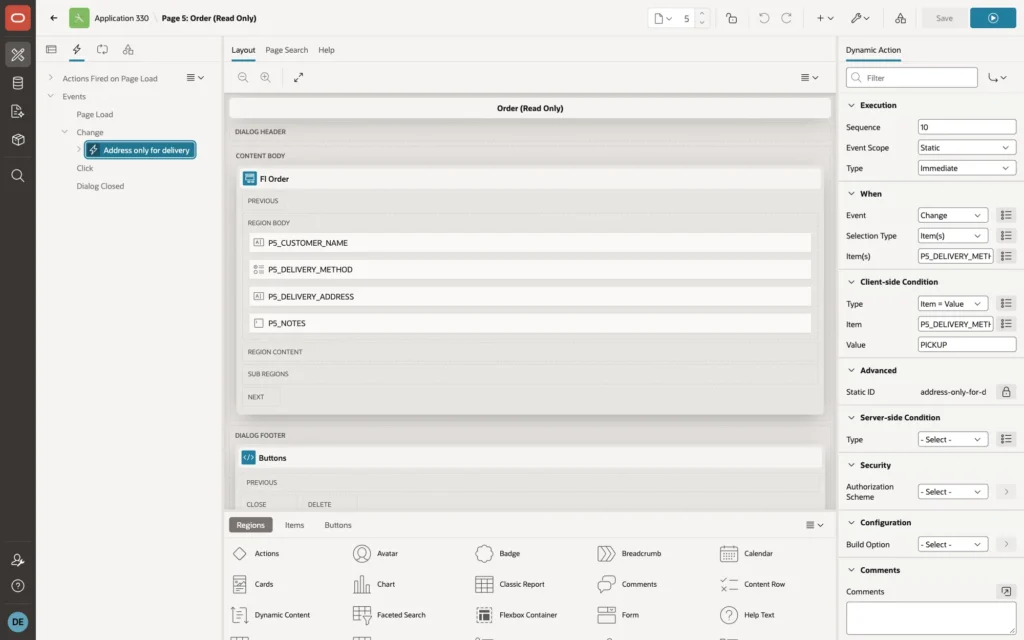
Task: Open the Create plus menu
Action: (825, 18)
